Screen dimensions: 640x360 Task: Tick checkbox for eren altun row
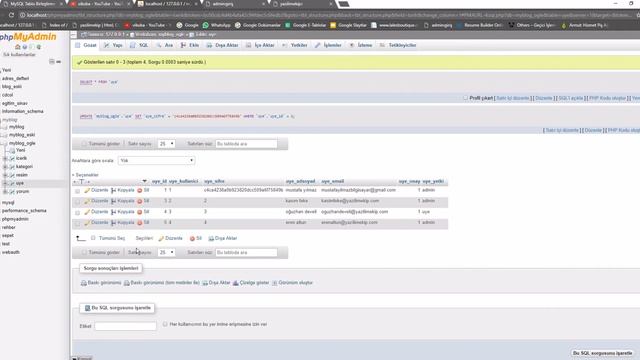[x=78, y=223]
